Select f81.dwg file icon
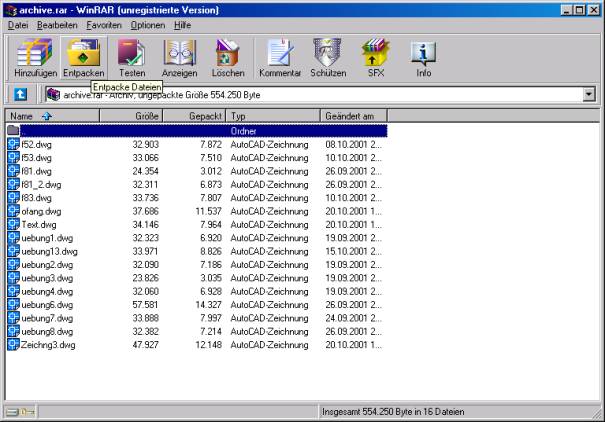This screenshot has width=605, height=422. click(x=13, y=171)
